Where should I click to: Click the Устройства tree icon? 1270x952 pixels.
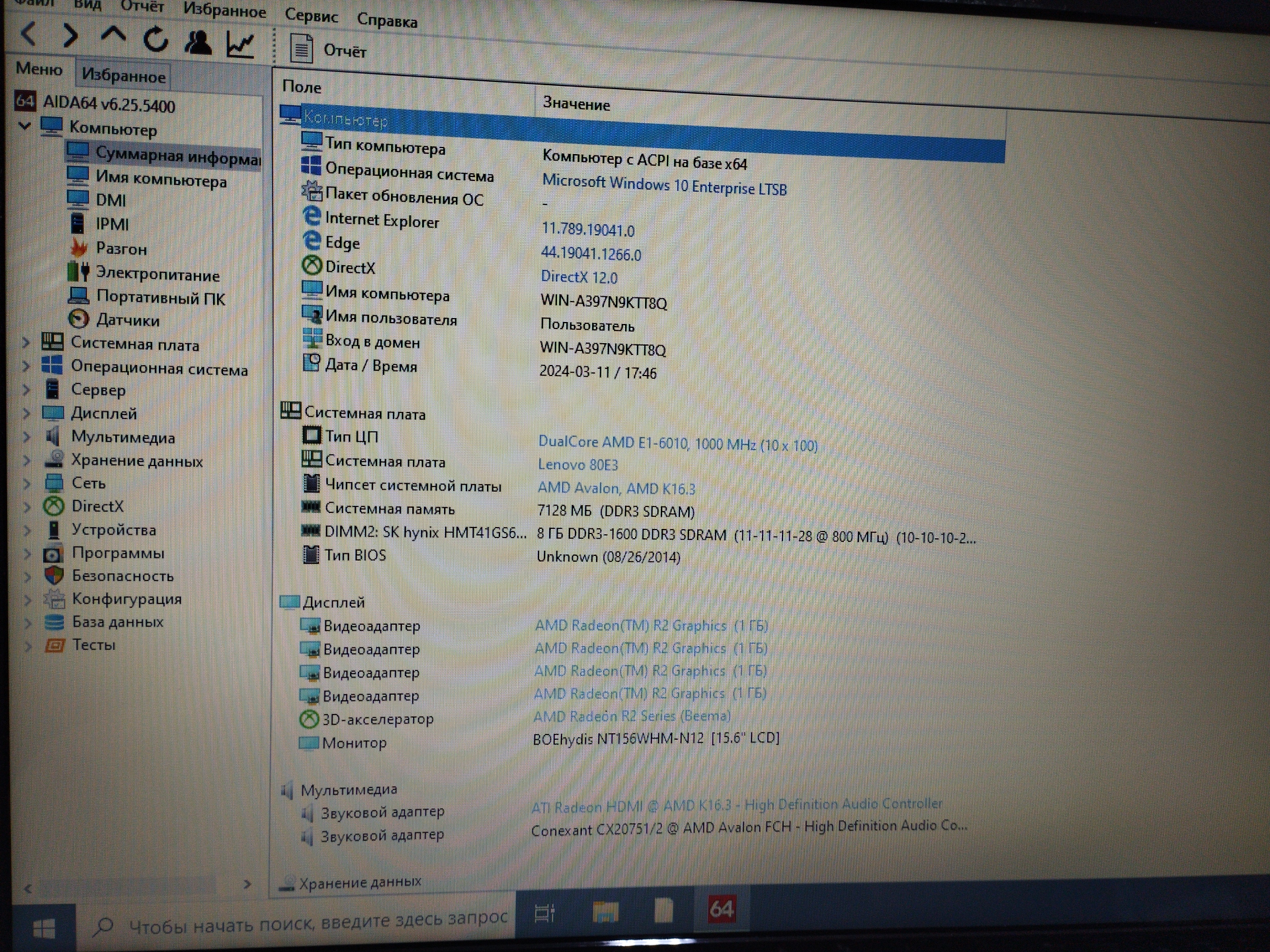(x=54, y=530)
